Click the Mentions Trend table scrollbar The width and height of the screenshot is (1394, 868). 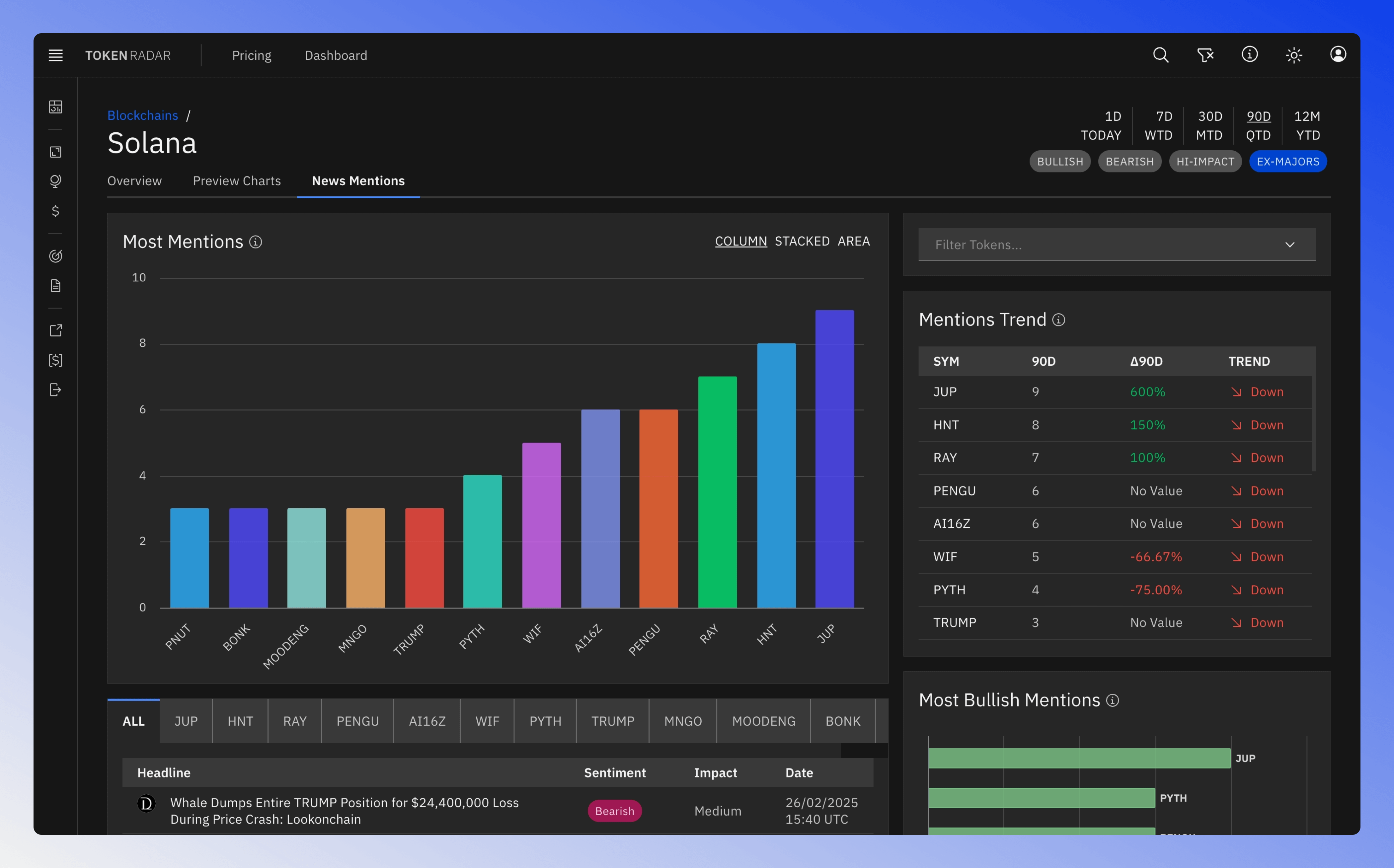click(1314, 424)
